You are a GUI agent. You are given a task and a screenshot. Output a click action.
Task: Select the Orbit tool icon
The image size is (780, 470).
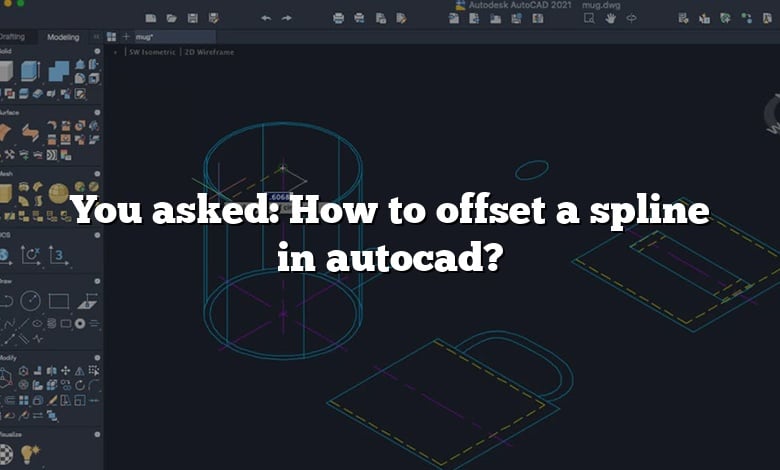631,18
